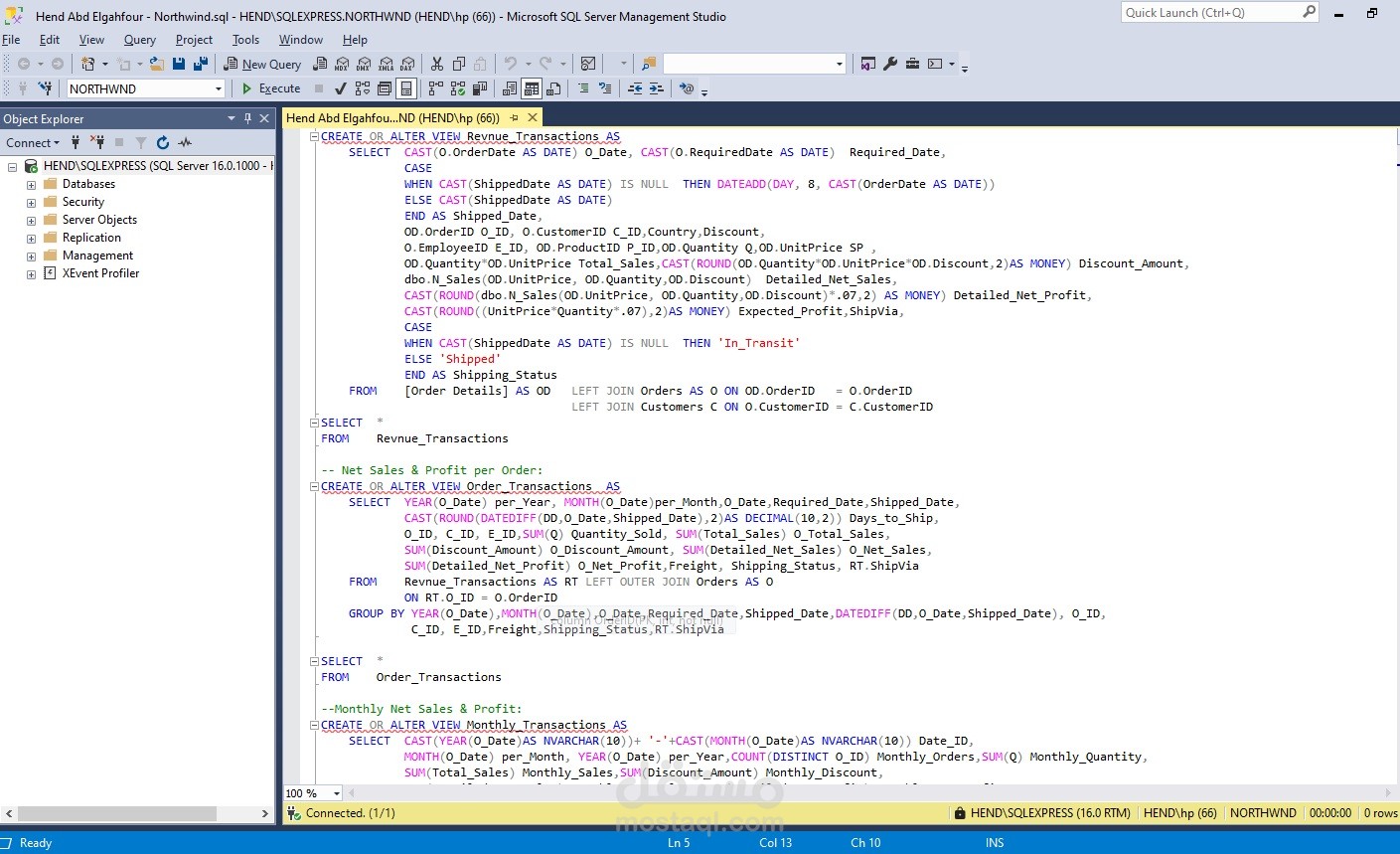Click the Properties wrench icon
Screen dimensions: 1400x854
pos(890,64)
